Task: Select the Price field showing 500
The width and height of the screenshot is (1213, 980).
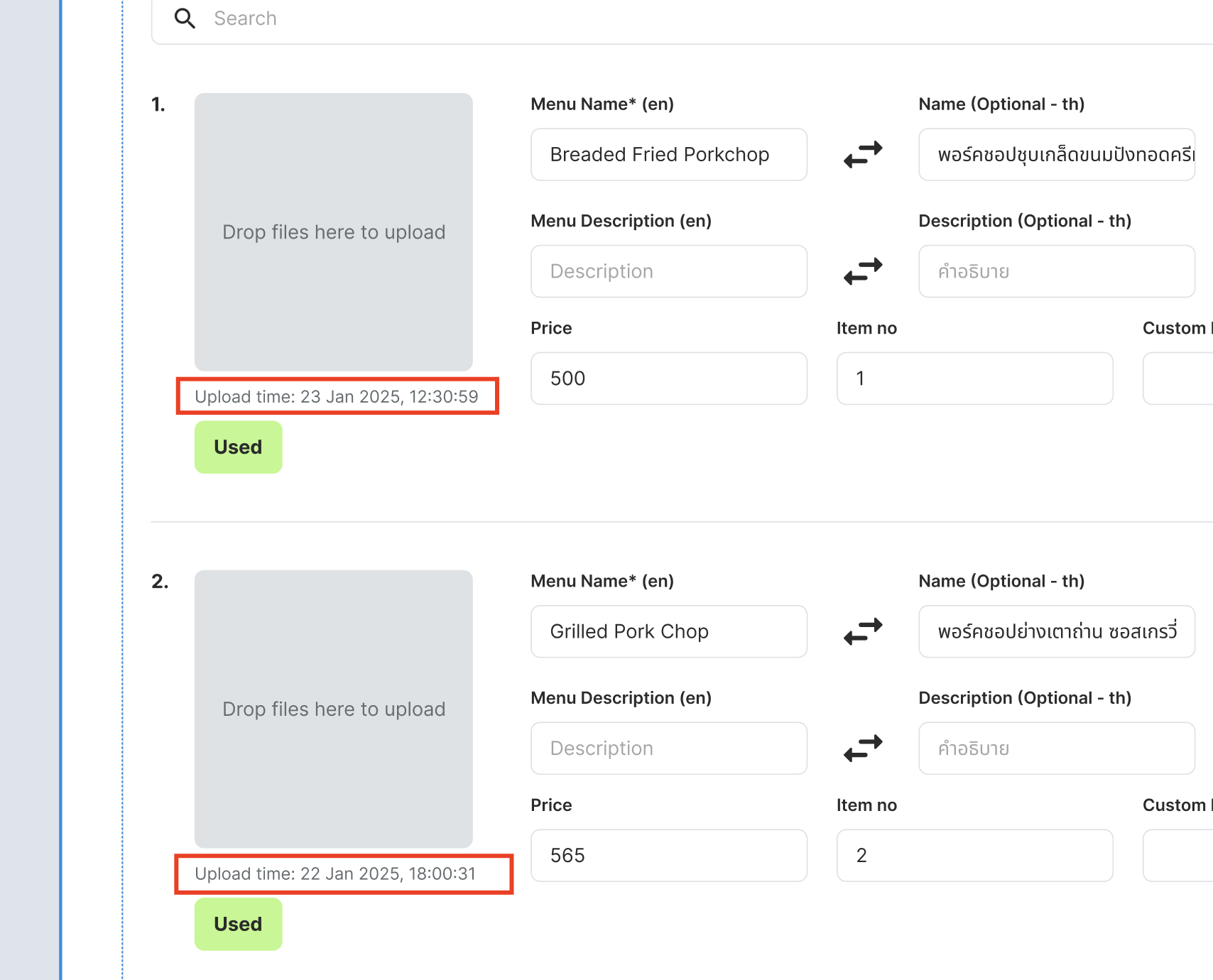Action: (x=668, y=379)
